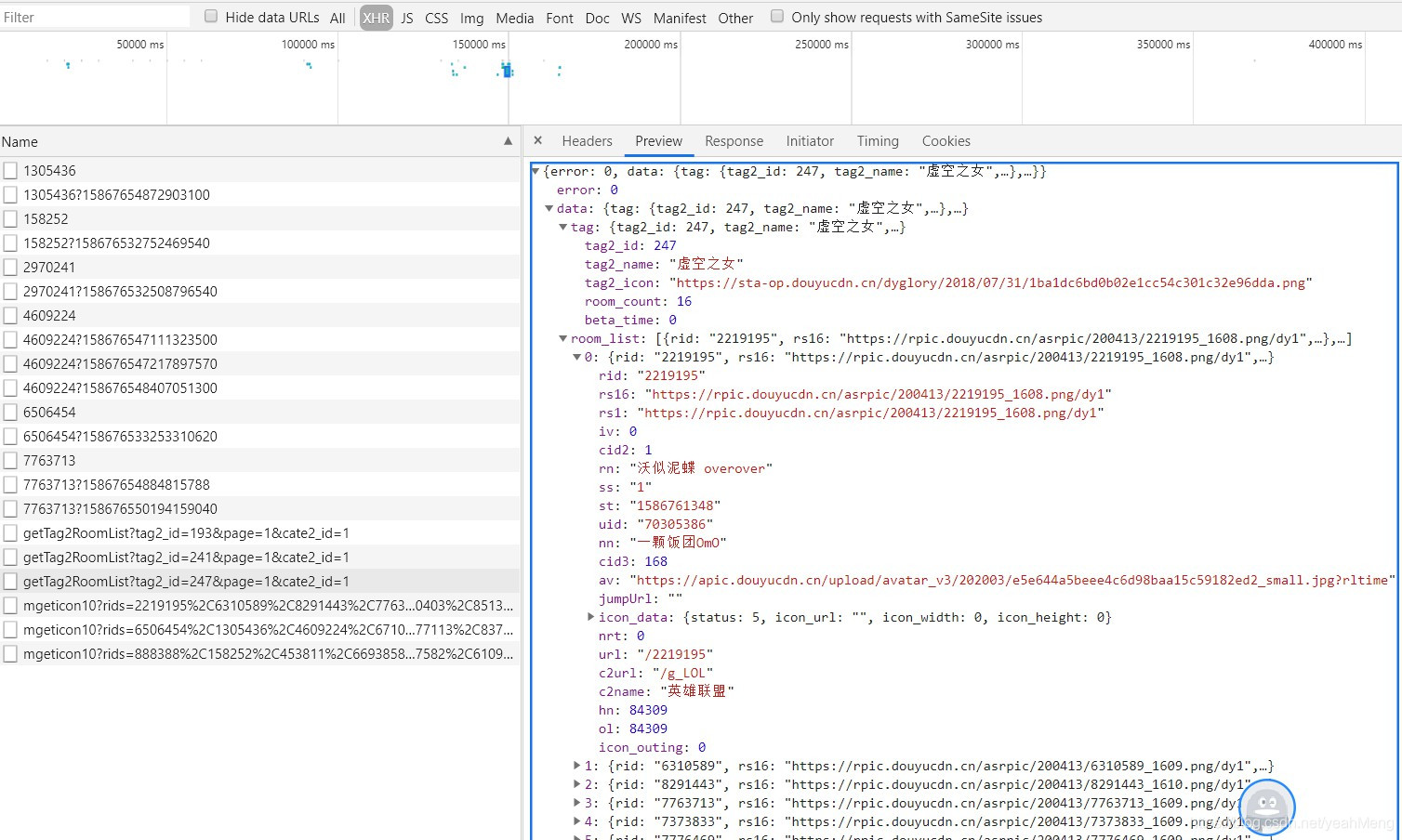Click the file icon of request 2970241
This screenshot has width=1402, height=840.
(x=10, y=268)
